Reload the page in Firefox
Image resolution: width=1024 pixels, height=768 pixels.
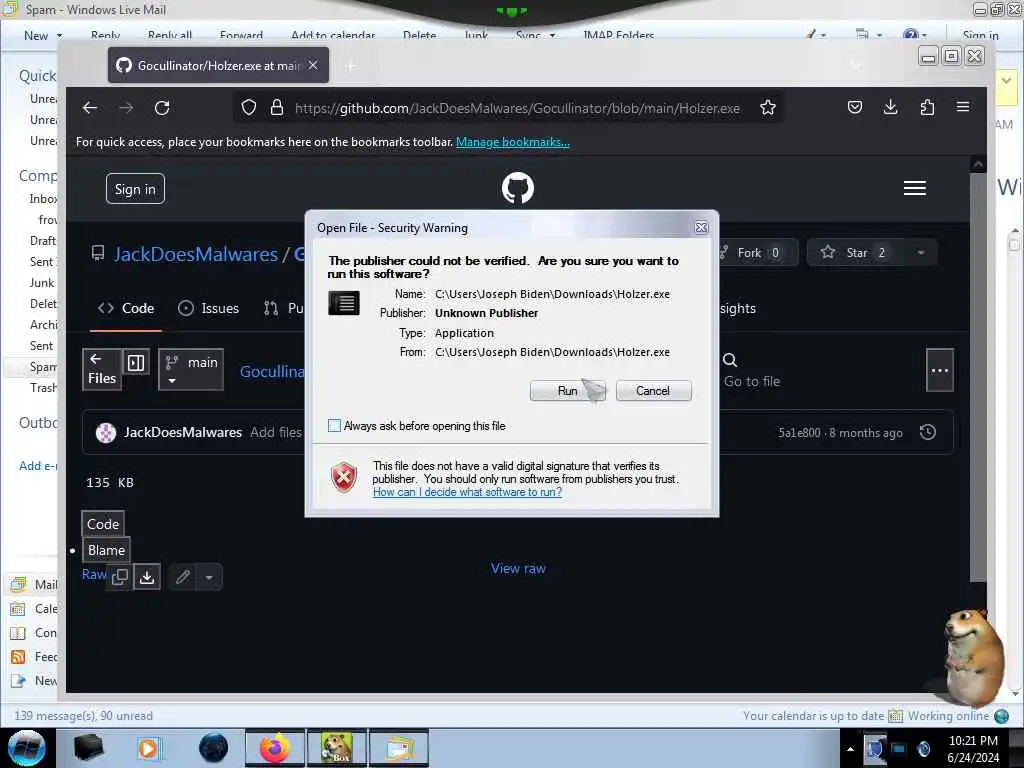(162, 108)
